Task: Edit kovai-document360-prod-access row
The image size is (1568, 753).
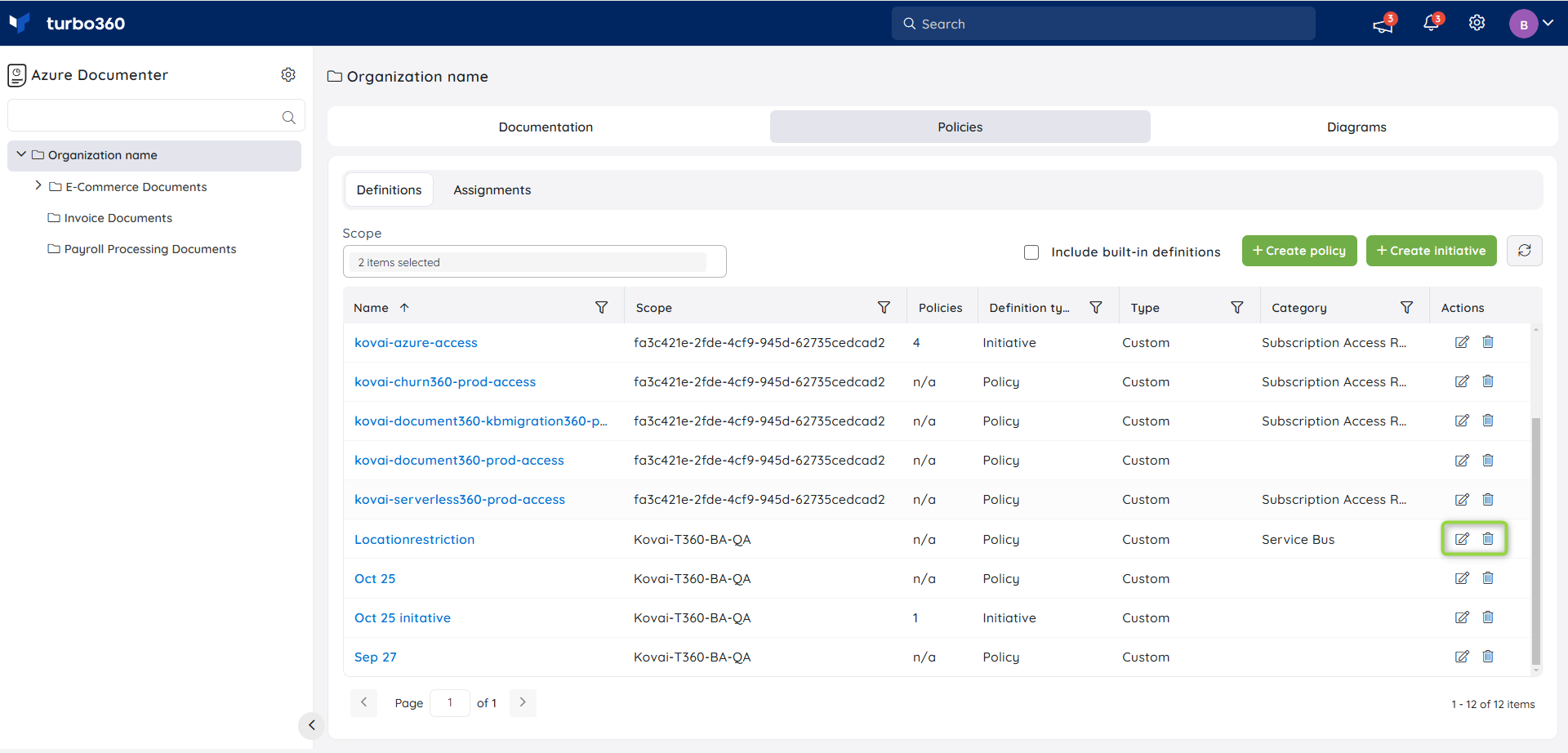Action: 1462,461
